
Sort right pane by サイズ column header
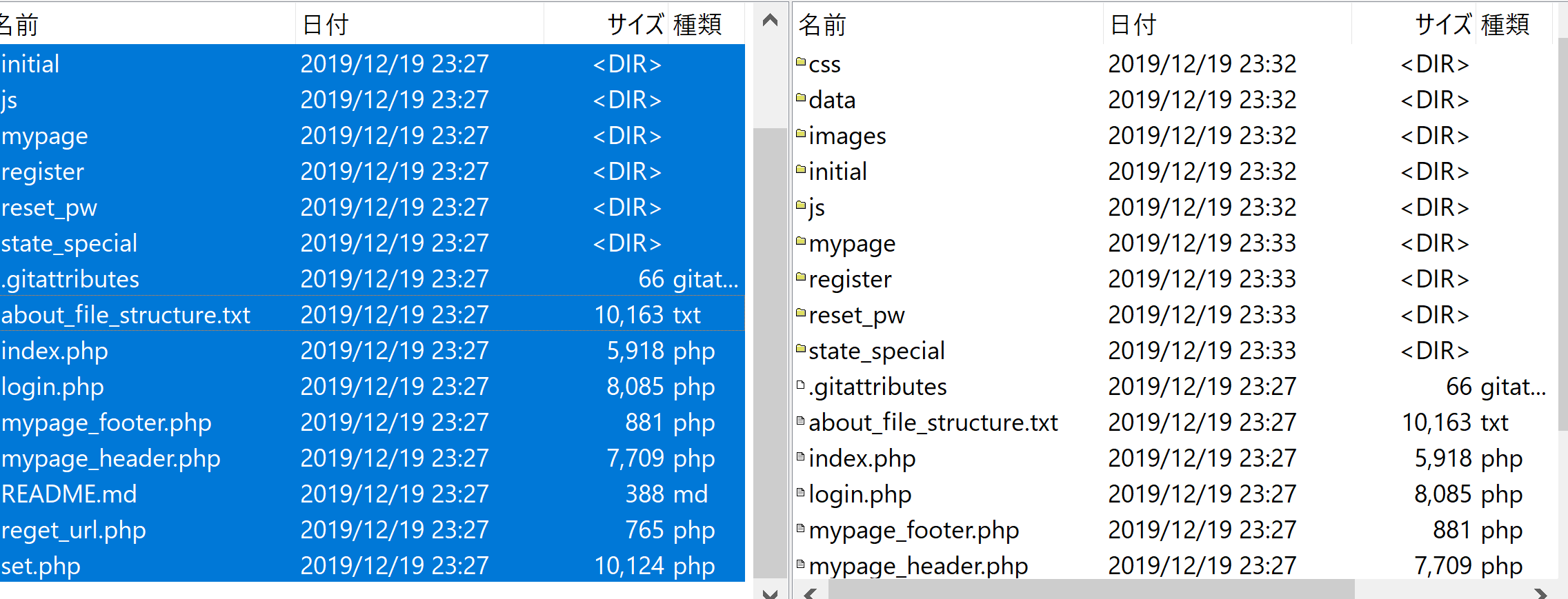pyautogui.click(x=1413, y=25)
